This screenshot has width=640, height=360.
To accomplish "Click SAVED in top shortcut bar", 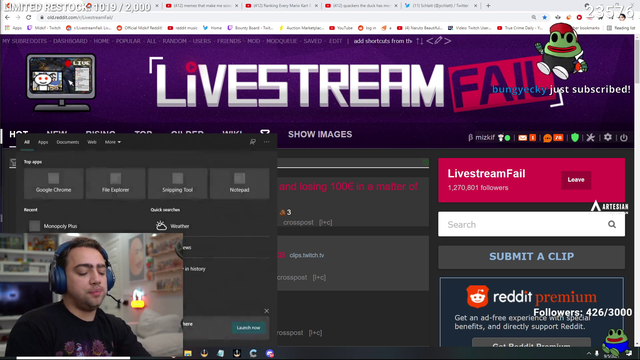I will click(312, 41).
